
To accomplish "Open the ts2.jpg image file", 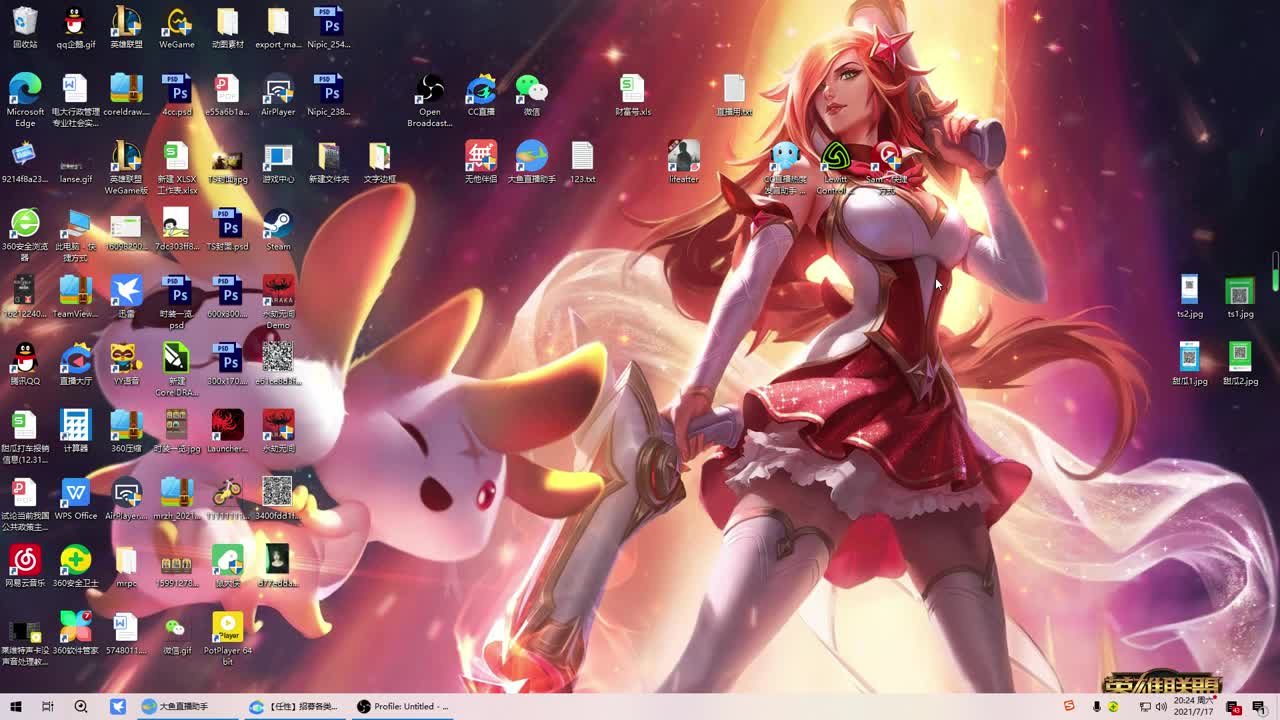I will pyautogui.click(x=1189, y=291).
